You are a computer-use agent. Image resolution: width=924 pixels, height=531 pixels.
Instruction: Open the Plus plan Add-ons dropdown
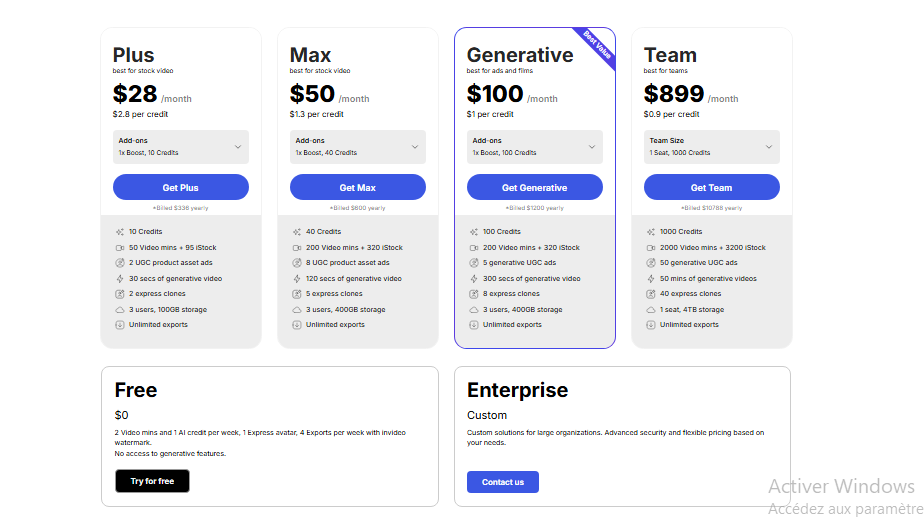click(x=181, y=147)
